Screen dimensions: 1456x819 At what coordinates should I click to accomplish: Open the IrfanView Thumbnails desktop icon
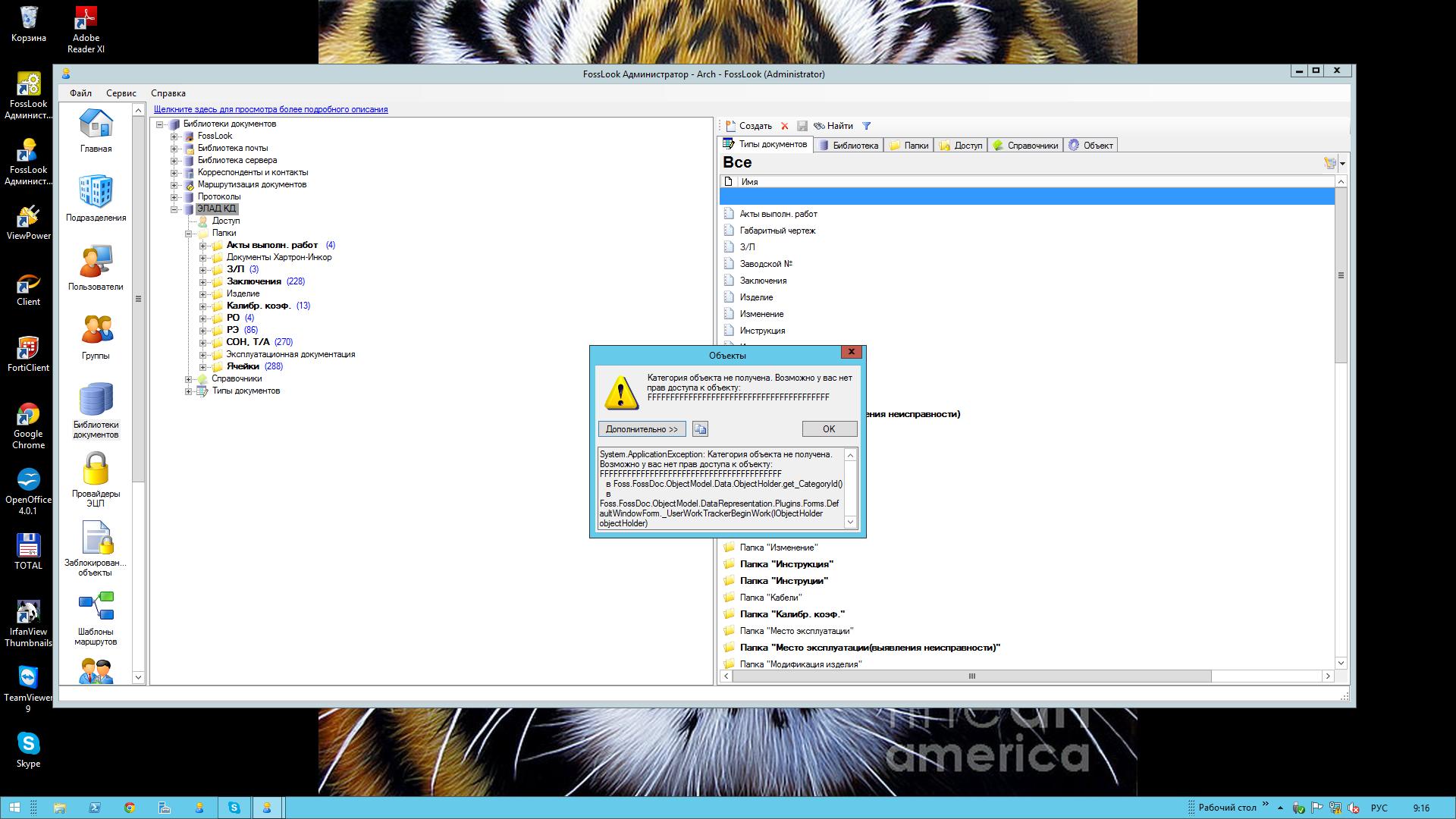pos(29,623)
